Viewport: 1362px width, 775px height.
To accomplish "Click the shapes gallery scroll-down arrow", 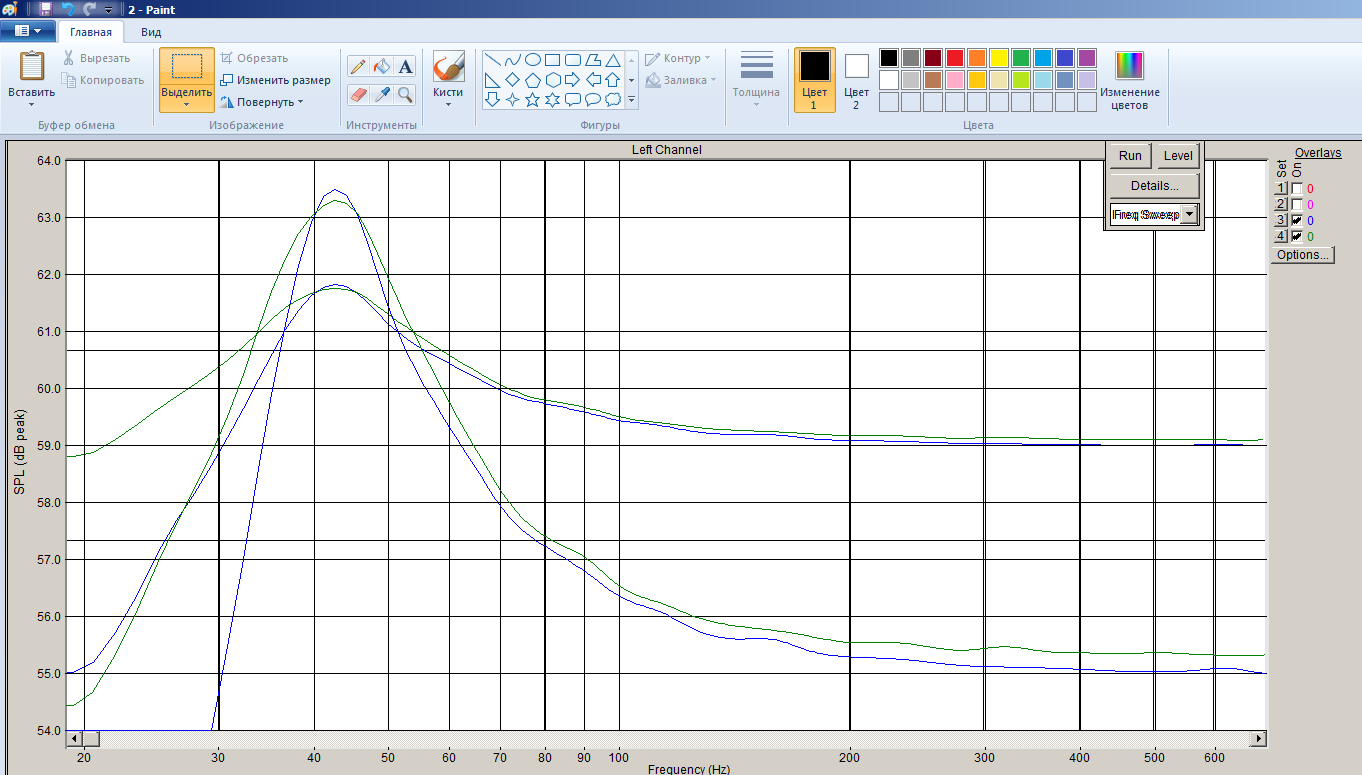I will pyautogui.click(x=631, y=80).
